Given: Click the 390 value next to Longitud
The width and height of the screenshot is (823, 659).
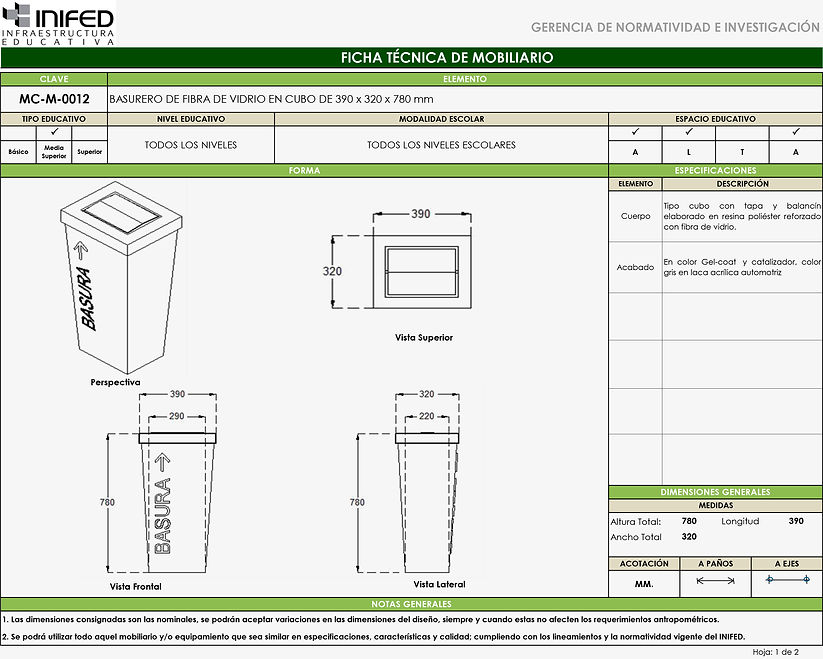Looking at the screenshot, I should (x=796, y=521).
